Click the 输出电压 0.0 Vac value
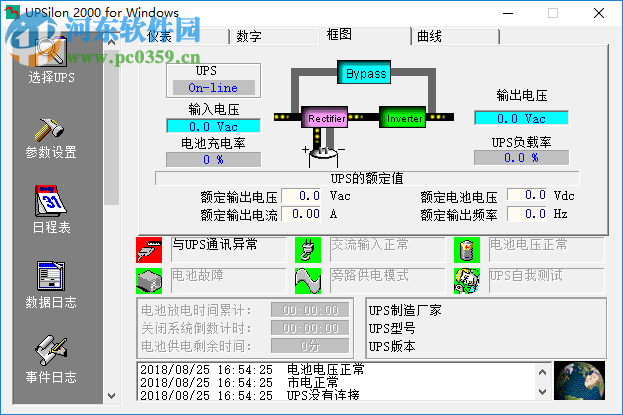623x415 pixels. [x=522, y=118]
